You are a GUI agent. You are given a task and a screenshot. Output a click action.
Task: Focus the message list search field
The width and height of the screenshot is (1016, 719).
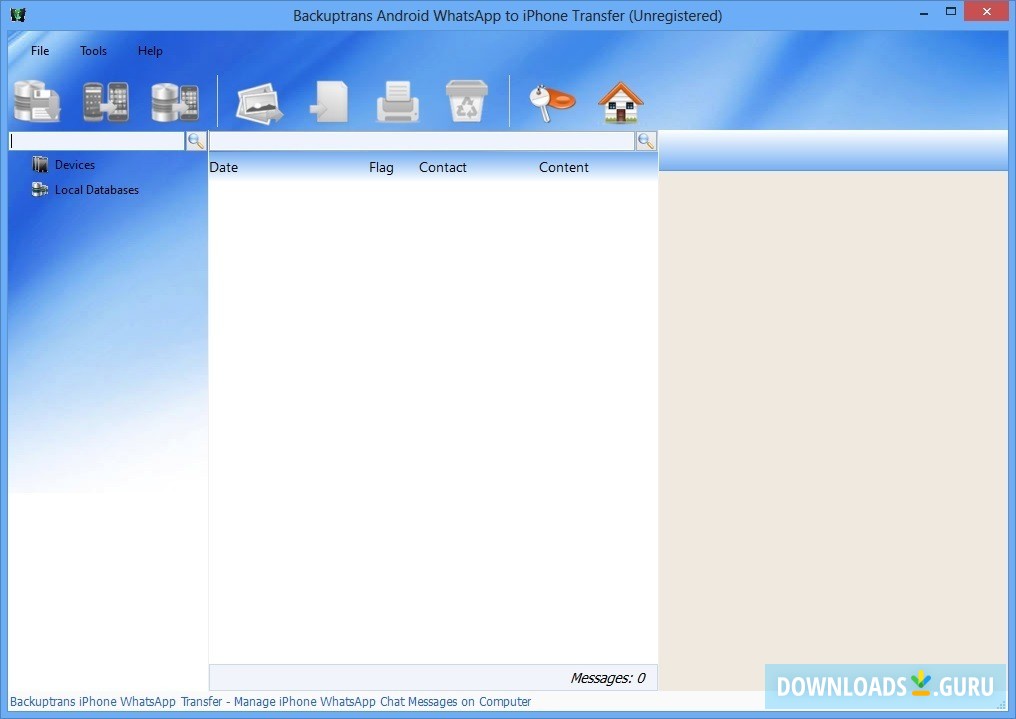(422, 141)
